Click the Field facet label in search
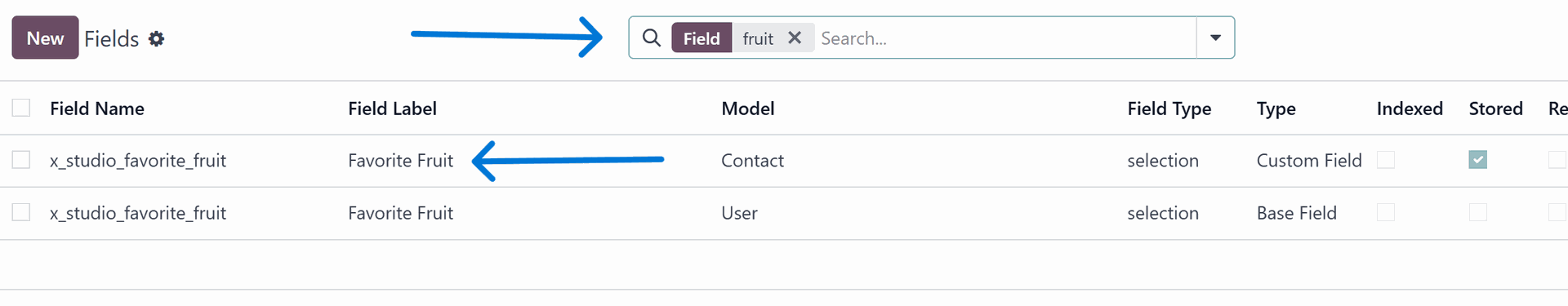The height and width of the screenshot is (306, 1568). coord(702,38)
